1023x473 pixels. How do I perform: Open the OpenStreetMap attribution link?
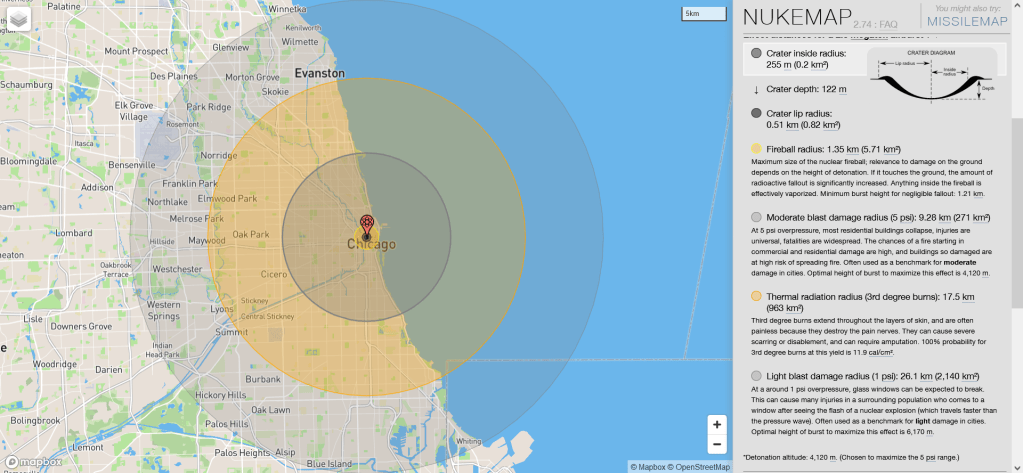tap(704, 467)
